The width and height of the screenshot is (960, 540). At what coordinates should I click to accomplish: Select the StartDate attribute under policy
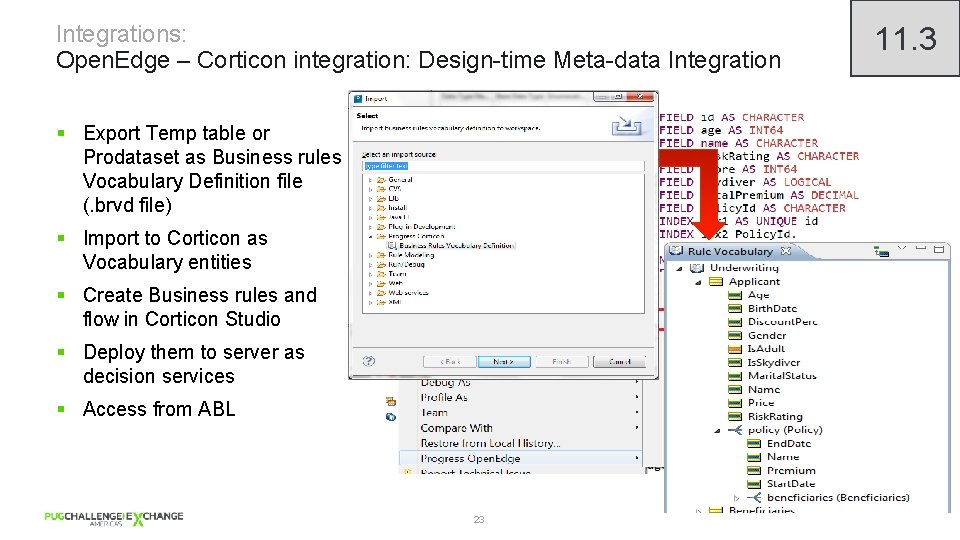click(790, 484)
